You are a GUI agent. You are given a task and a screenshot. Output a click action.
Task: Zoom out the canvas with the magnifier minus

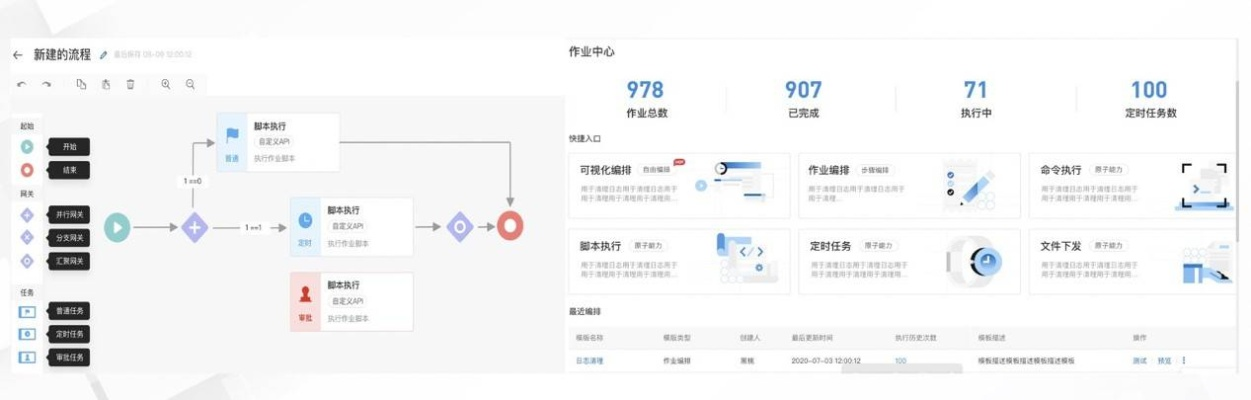pyautogui.click(x=190, y=85)
